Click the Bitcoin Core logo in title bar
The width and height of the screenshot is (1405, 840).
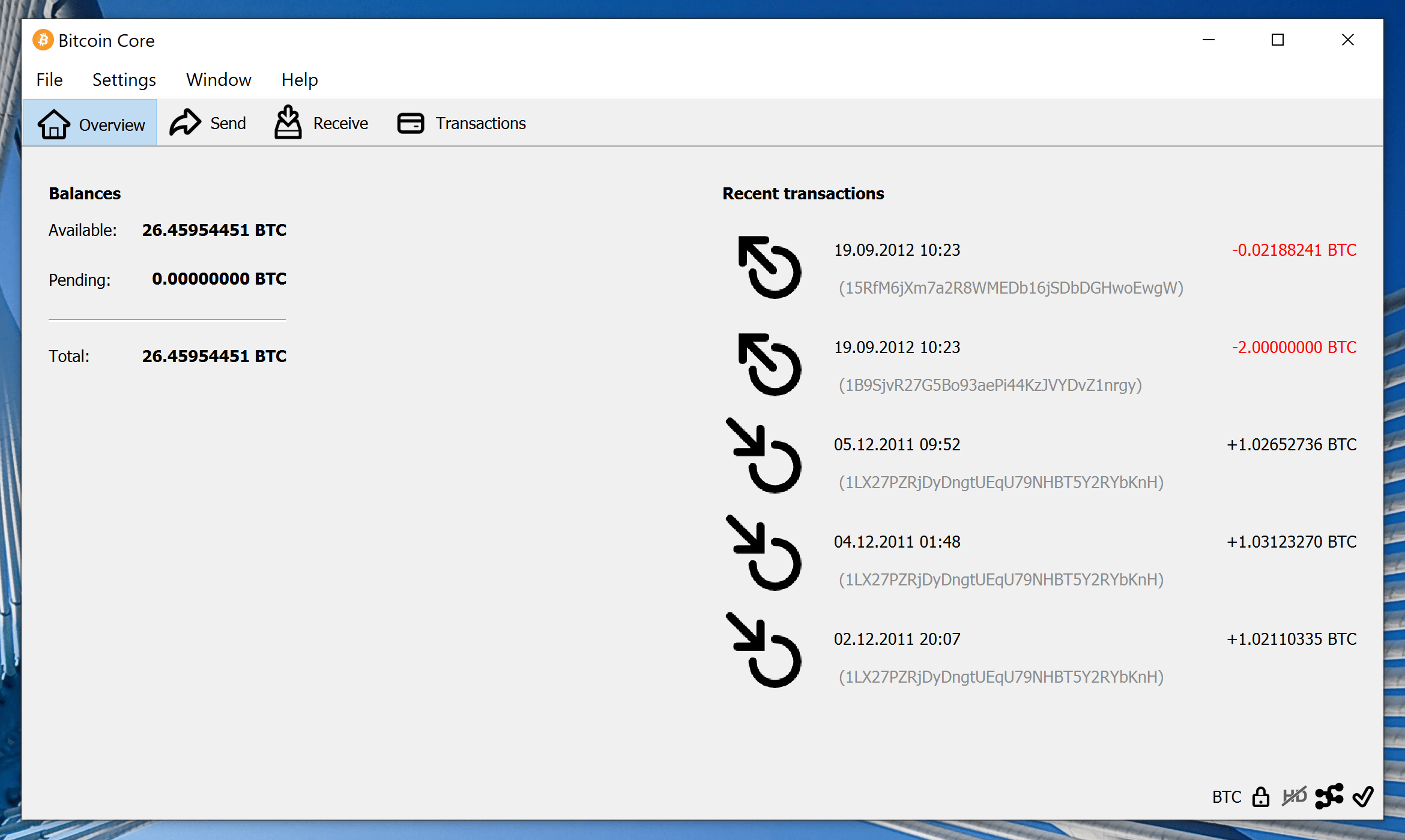[x=43, y=40]
